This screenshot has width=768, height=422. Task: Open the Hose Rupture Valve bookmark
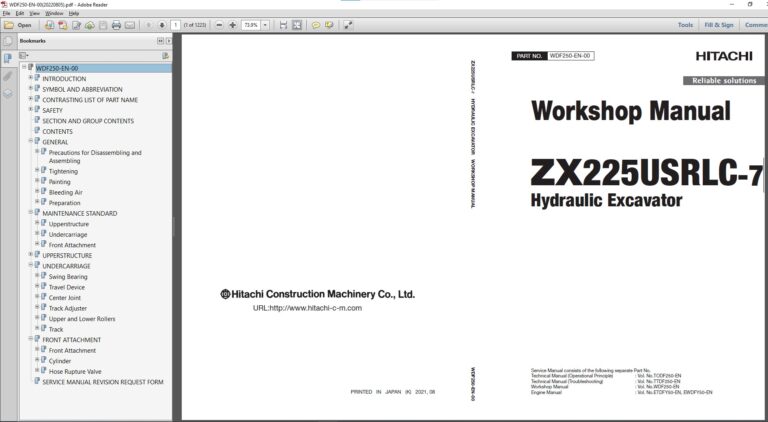click(75, 372)
